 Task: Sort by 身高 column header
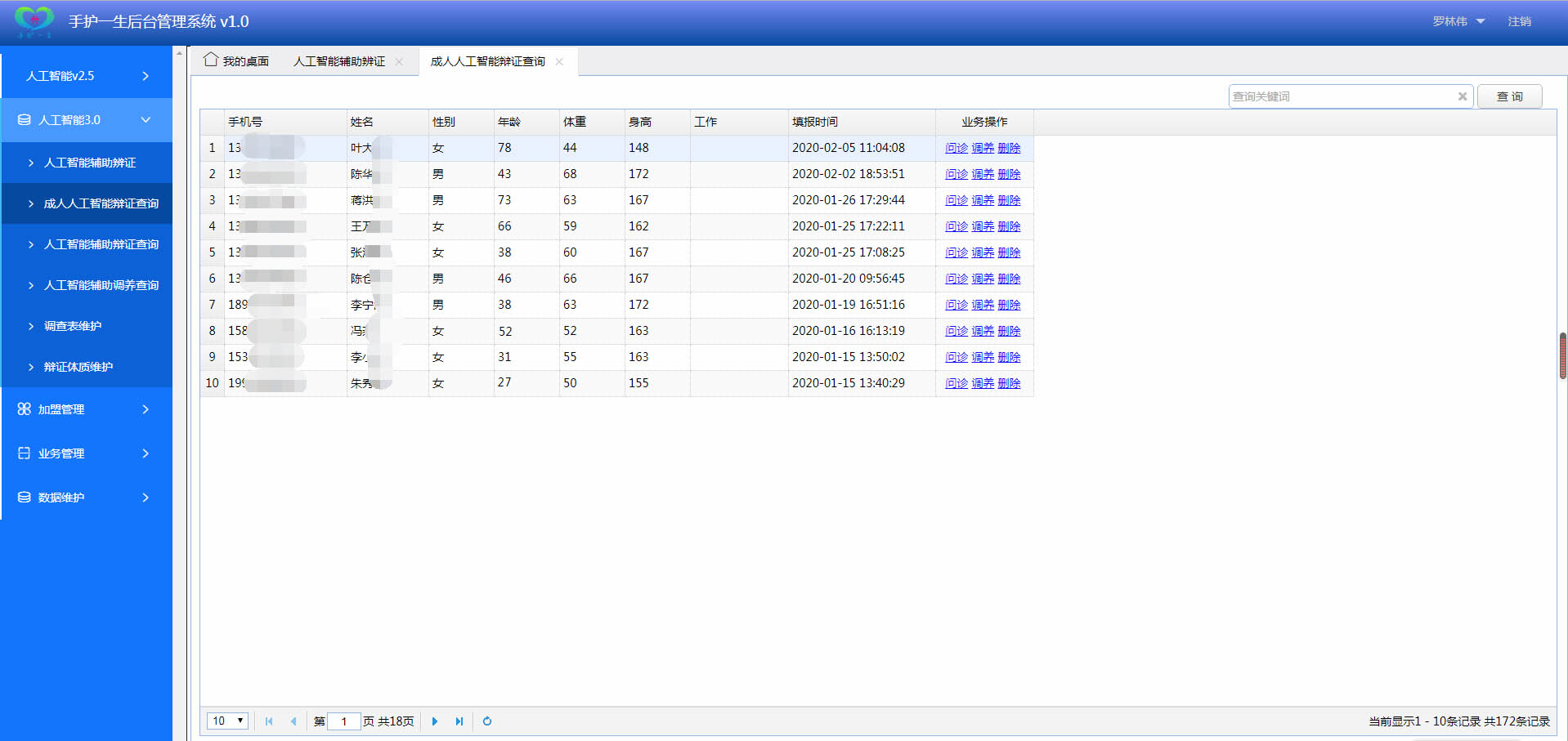click(657, 122)
